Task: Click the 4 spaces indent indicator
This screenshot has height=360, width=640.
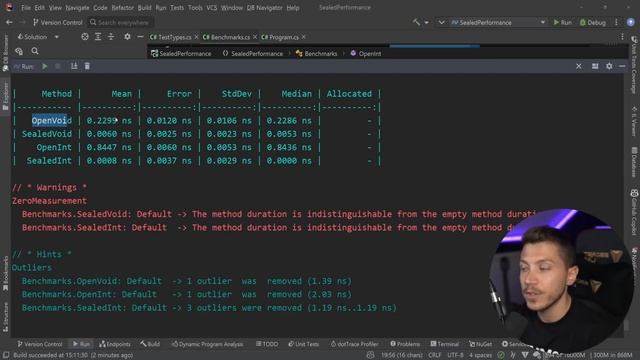Action: pyautogui.click(x=480, y=355)
